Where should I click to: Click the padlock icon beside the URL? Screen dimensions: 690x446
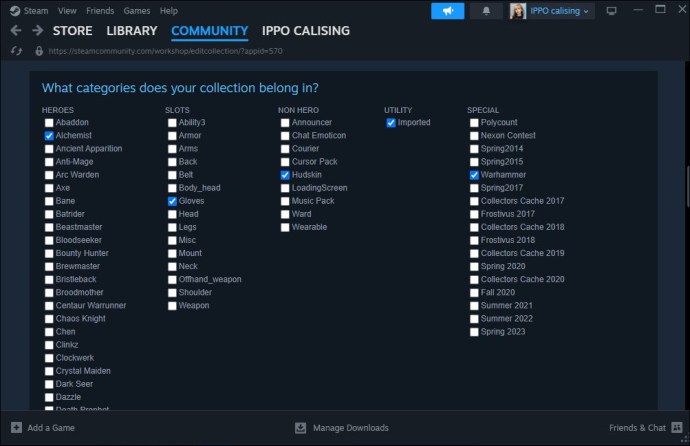[x=39, y=51]
